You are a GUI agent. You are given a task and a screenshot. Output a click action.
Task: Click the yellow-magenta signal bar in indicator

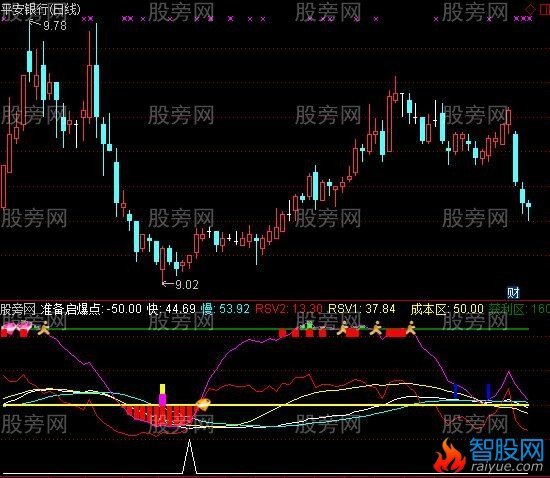pos(162,395)
